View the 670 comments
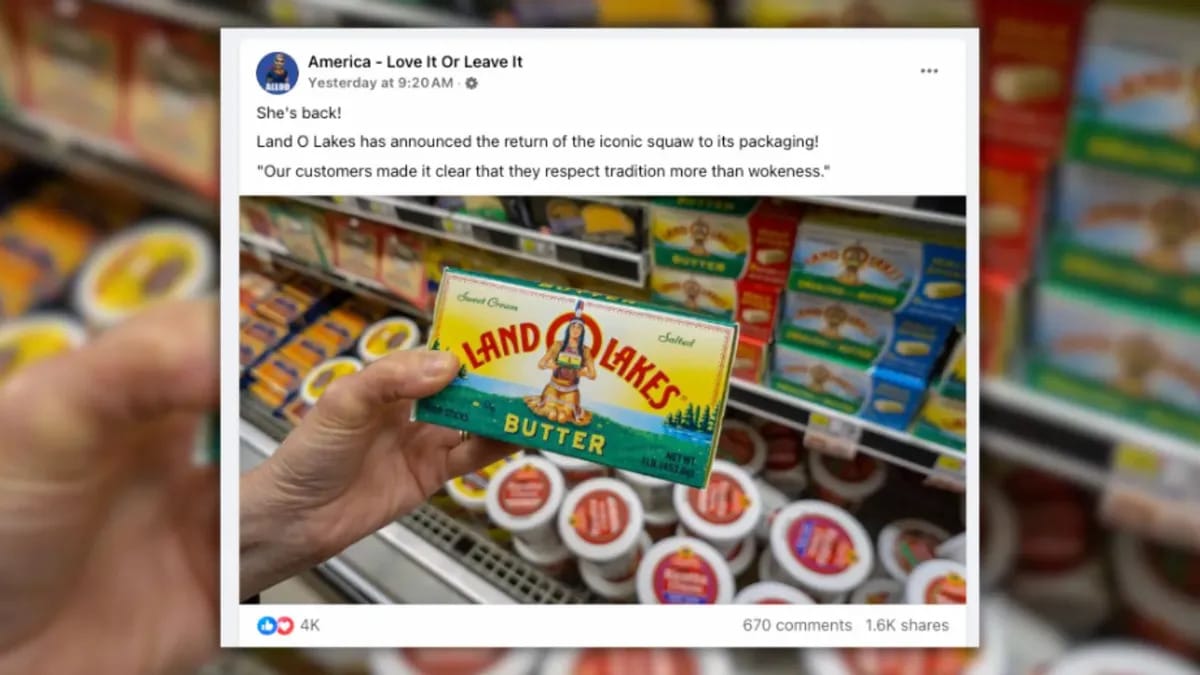The width and height of the screenshot is (1200, 675). pyautogui.click(x=797, y=625)
